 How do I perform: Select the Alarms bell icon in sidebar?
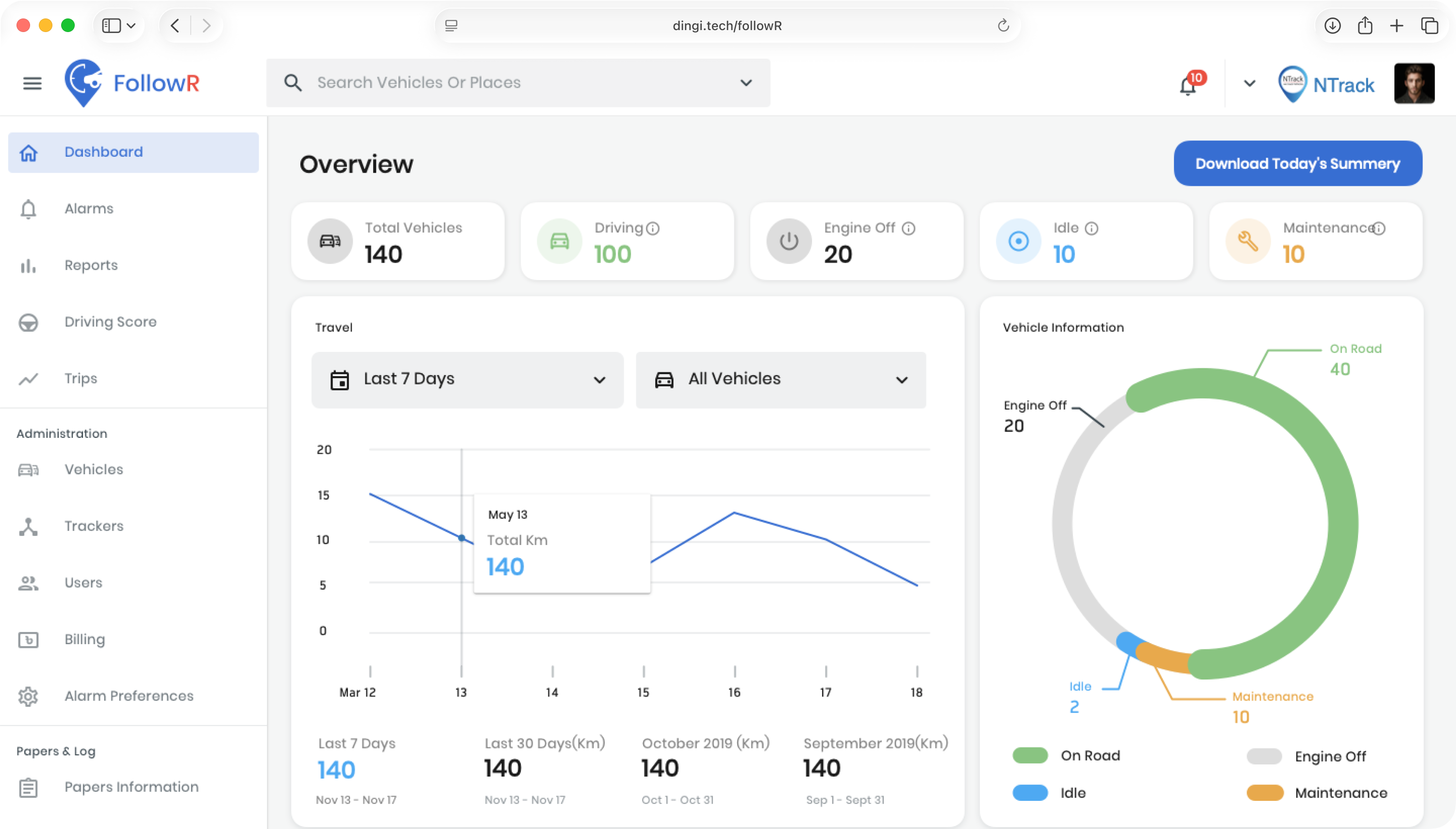pyautogui.click(x=29, y=209)
